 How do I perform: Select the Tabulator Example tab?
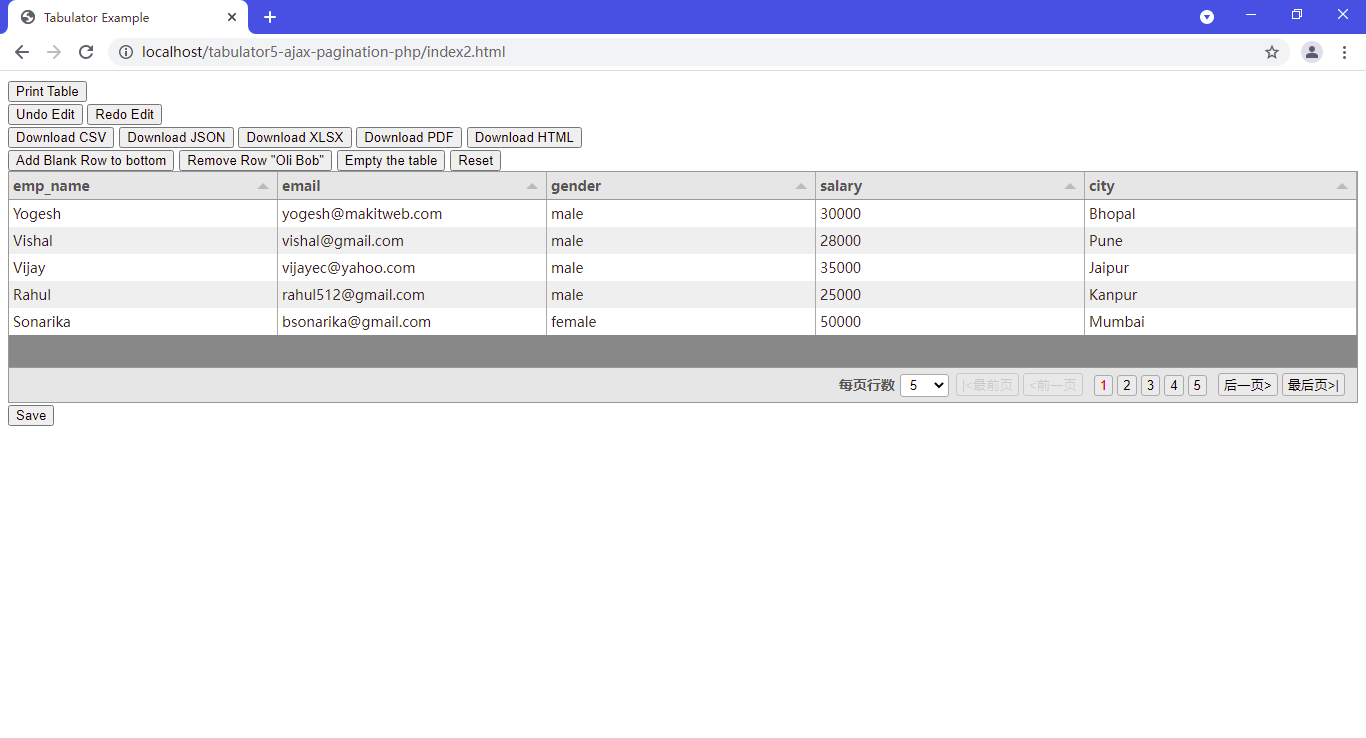(x=127, y=17)
